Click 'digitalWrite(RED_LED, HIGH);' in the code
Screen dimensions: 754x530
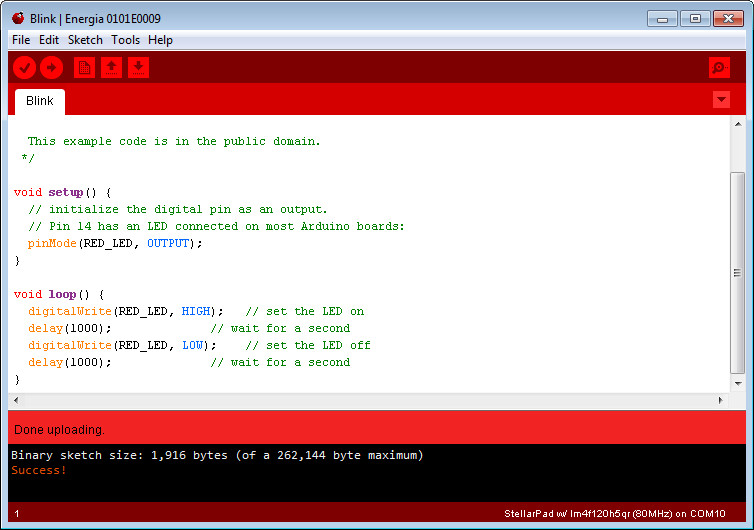[126, 311]
